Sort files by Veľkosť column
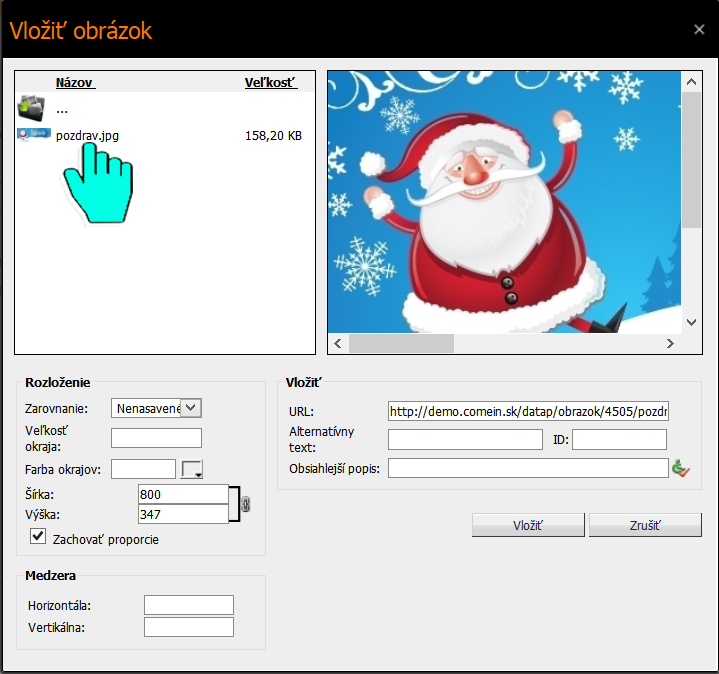Screen dimensions: 719x674 [269, 83]
